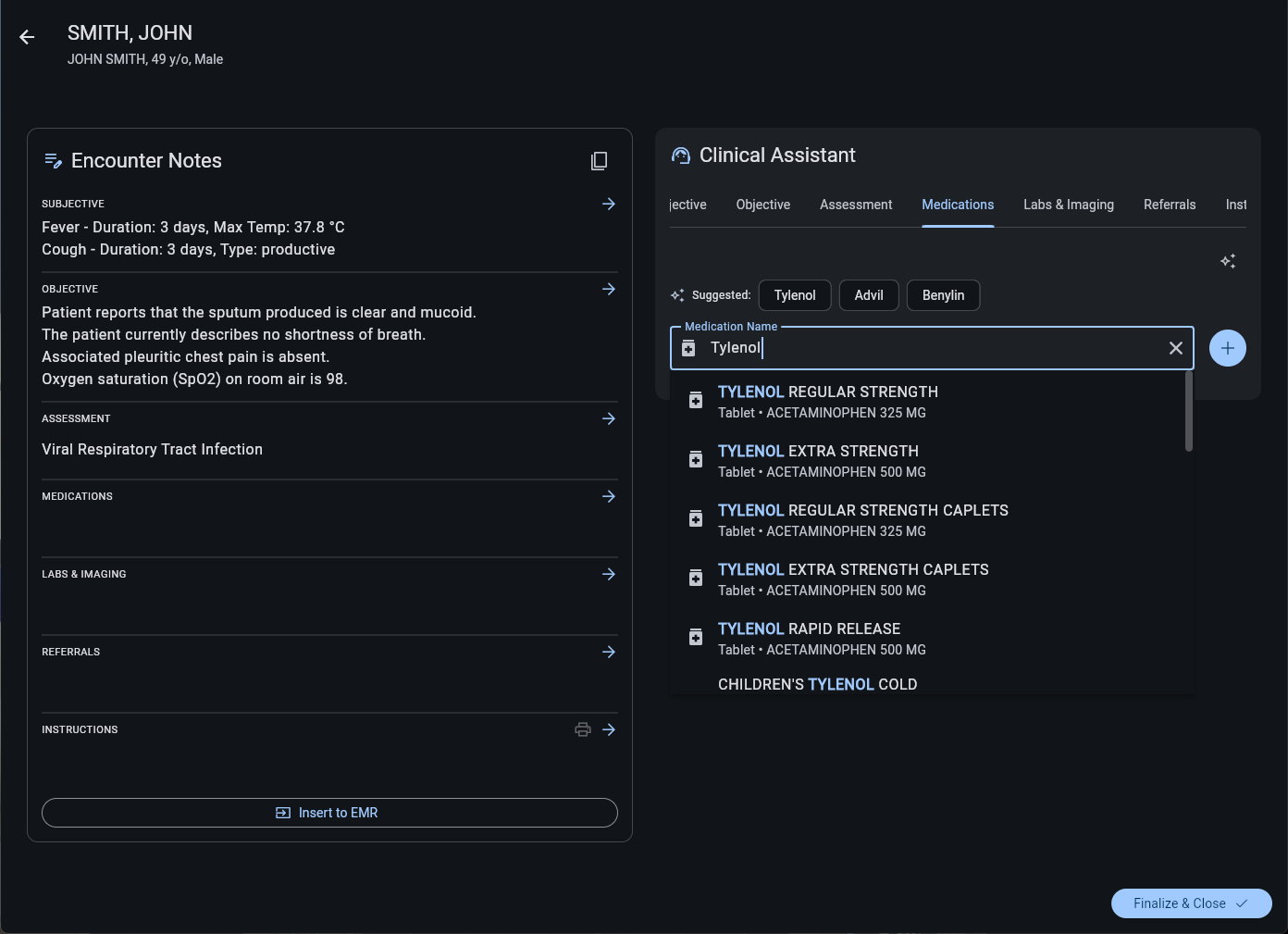Switch to the Objective tab

[x=762, y=205]
